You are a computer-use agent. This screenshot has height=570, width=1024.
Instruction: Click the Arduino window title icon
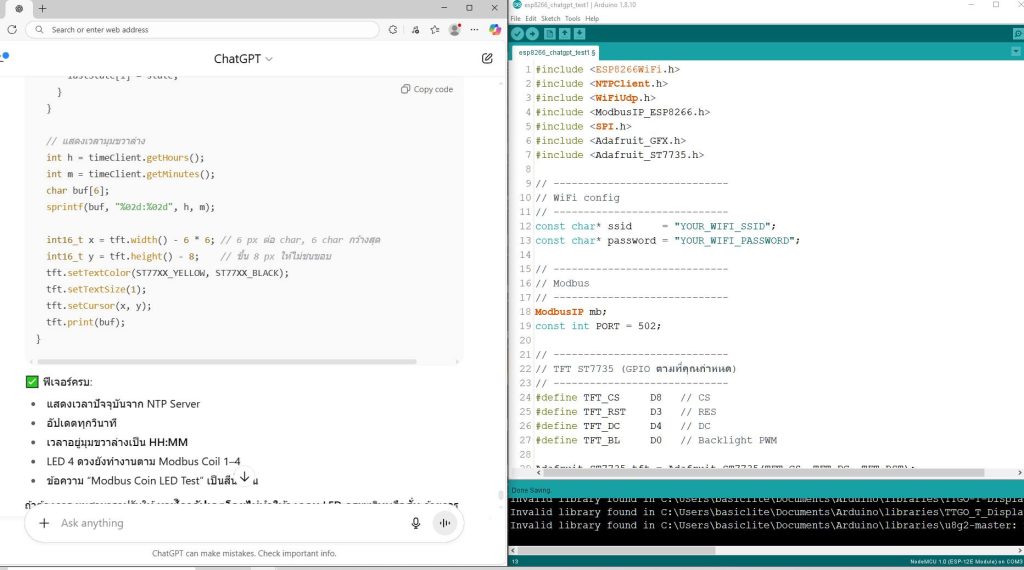517,5
